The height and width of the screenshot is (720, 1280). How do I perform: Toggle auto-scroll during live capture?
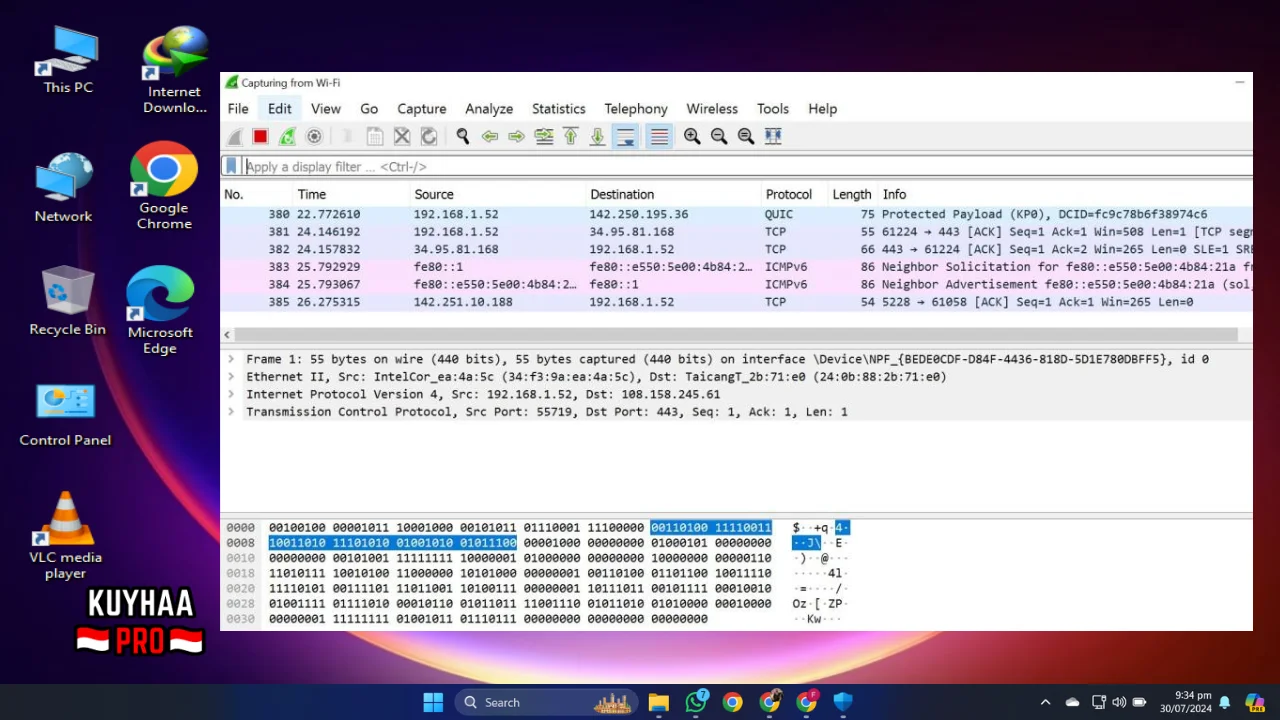(626, 137)
